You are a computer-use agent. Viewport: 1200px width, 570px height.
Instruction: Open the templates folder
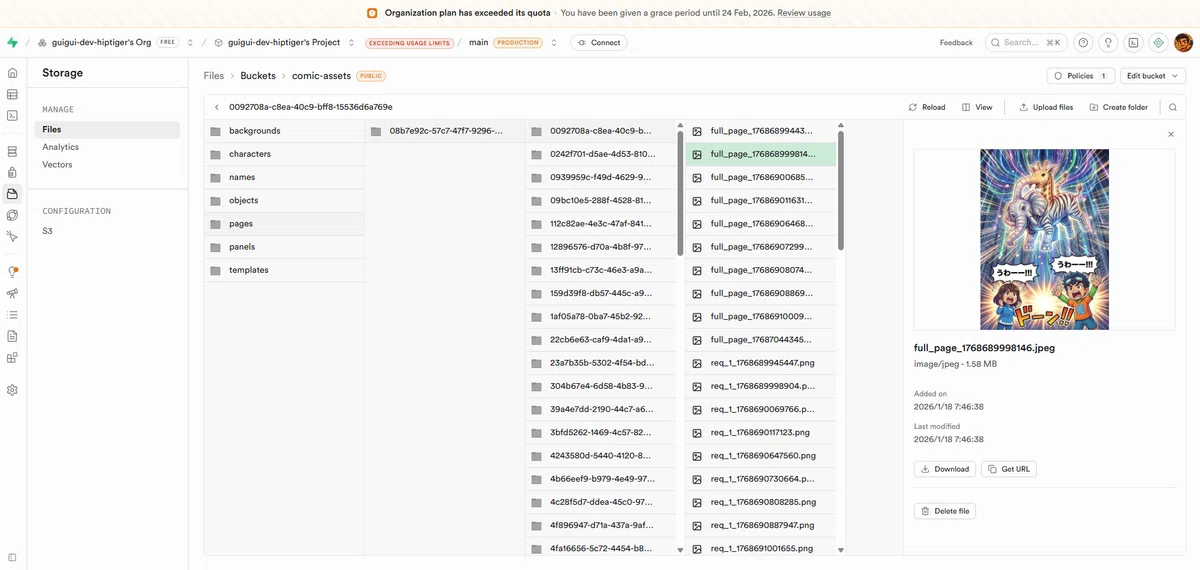pyautogui.click(x=284, y=270)
